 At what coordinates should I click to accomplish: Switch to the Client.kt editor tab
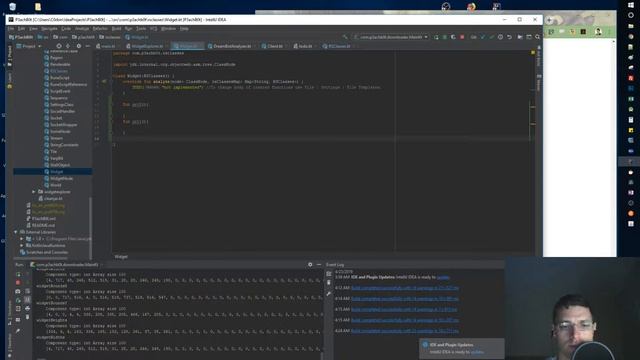pyautogui.click(x=273, y=46)
